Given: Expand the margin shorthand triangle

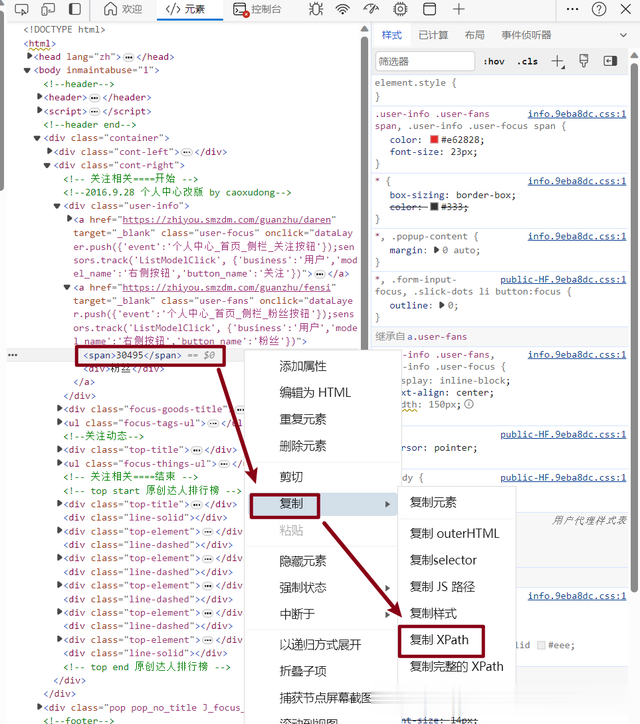Looking at the screenshot, I should [x=436, y=250].
